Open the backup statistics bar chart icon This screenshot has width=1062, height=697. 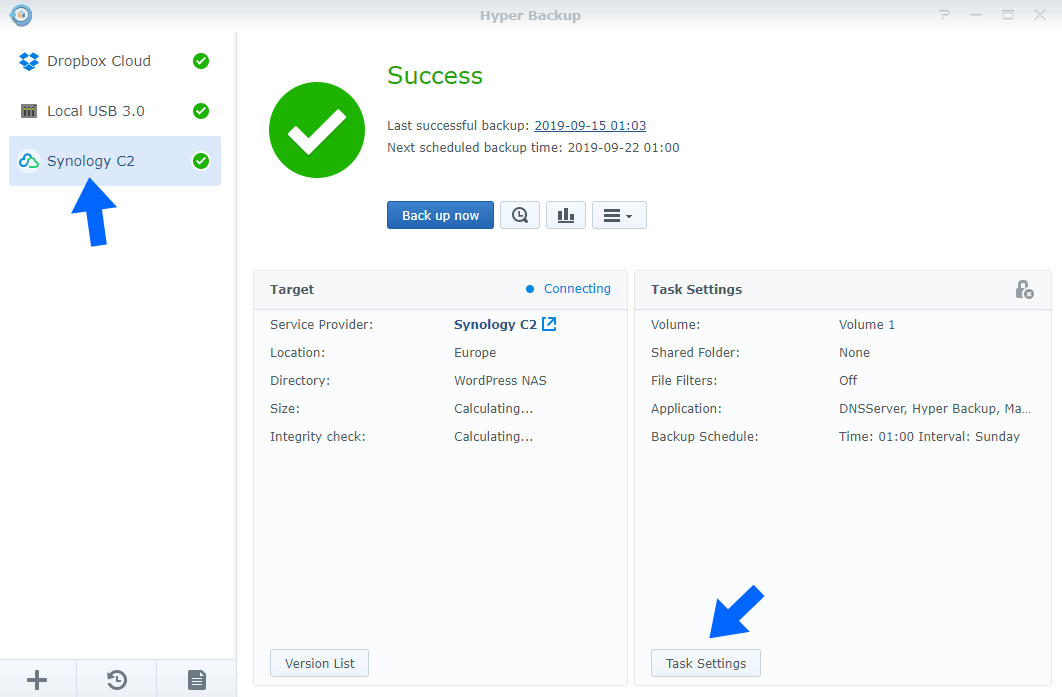(566, 215)
